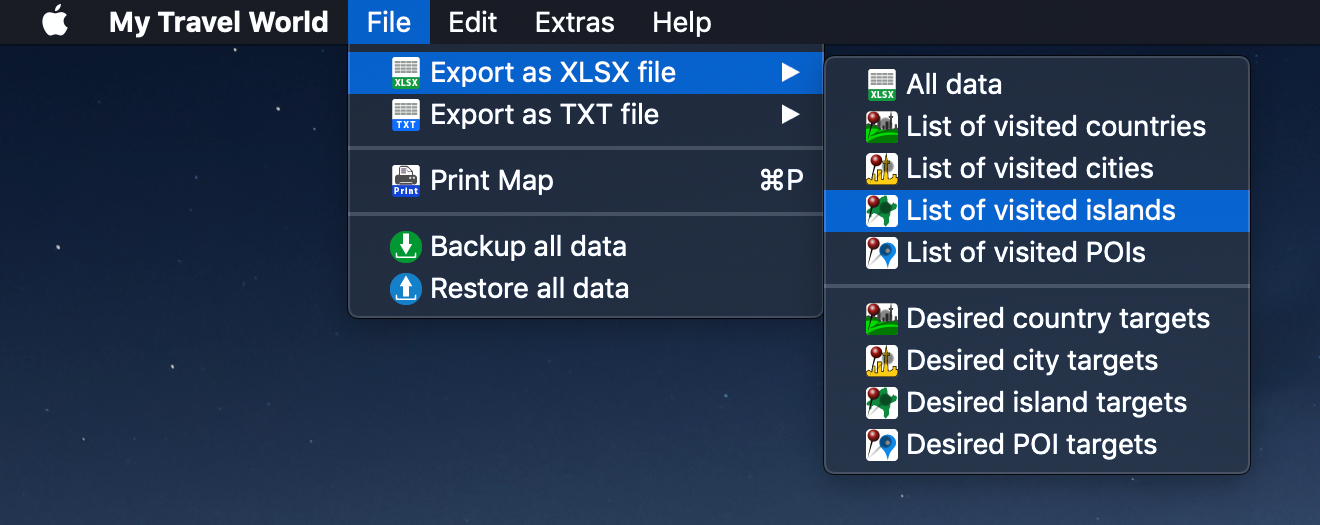Image resolution: width=1320 pixels, height=525 pixels.
Task: Click the city pin icon beside Desired city targets
Action: point(882,361)
